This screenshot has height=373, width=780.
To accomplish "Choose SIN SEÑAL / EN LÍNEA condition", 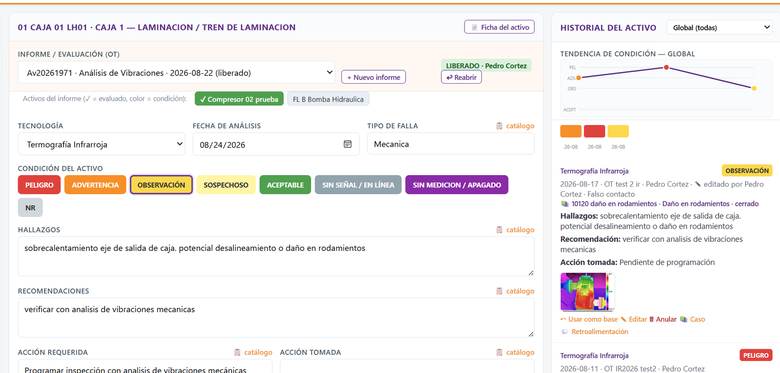I will point(358,185).
